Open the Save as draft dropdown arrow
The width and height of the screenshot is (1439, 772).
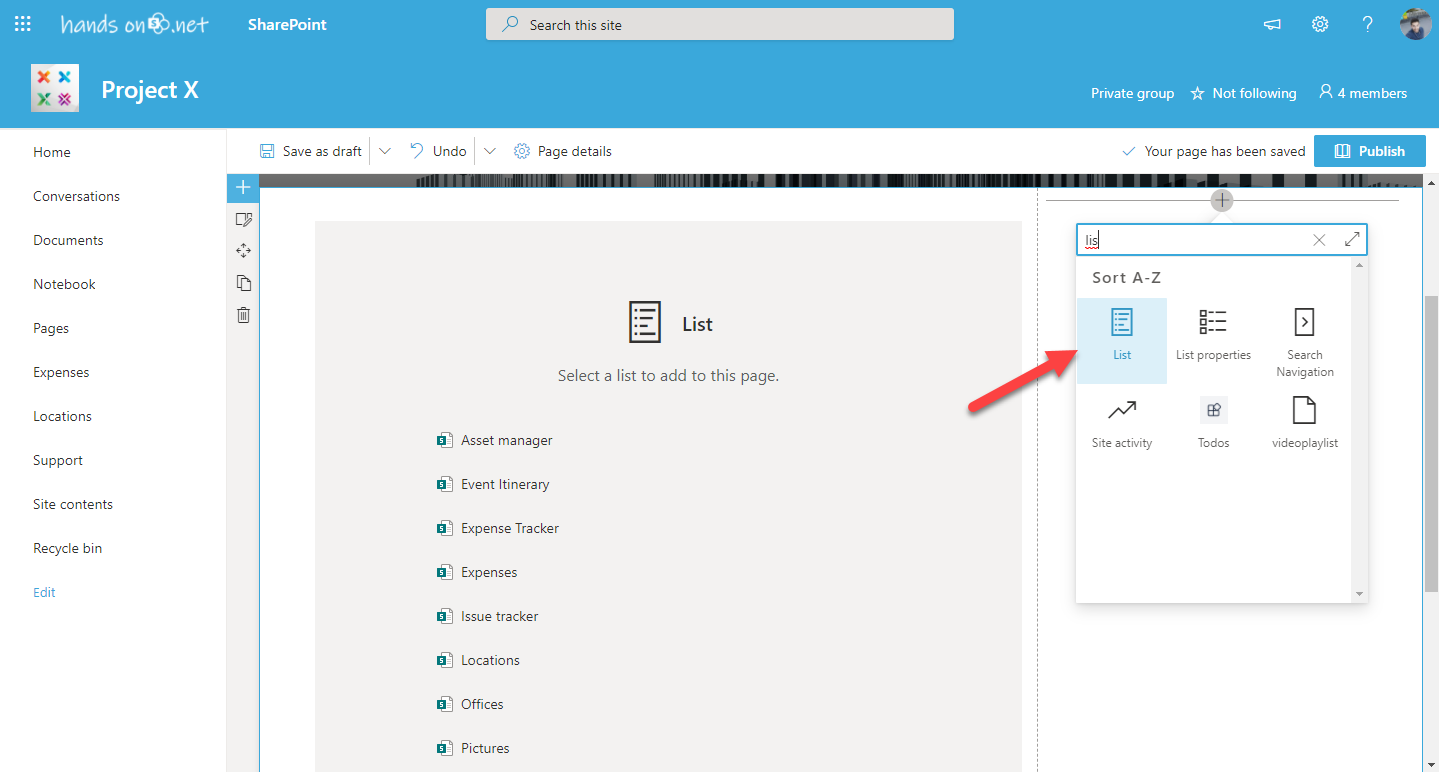(385, 150)
